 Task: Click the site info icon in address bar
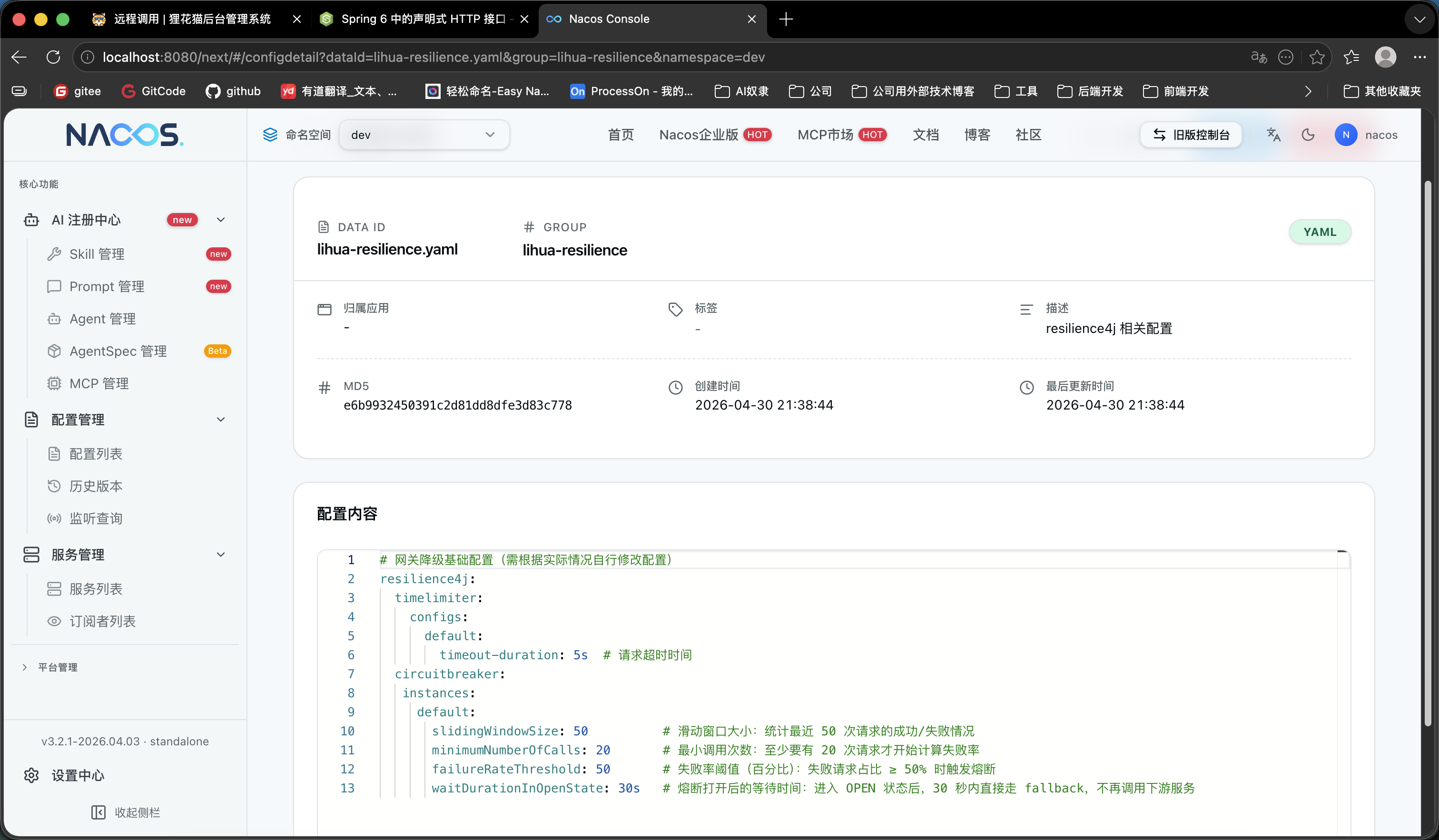click(88, 57)
